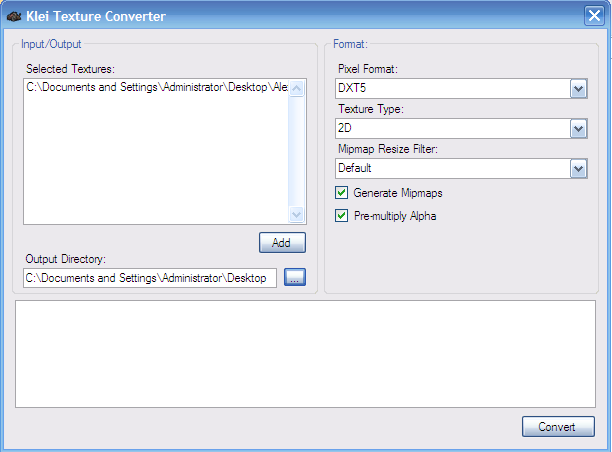The width and height of the screenshot is (612, 452).
Task: Click the Selected Textures label
Action: [71, 68]
